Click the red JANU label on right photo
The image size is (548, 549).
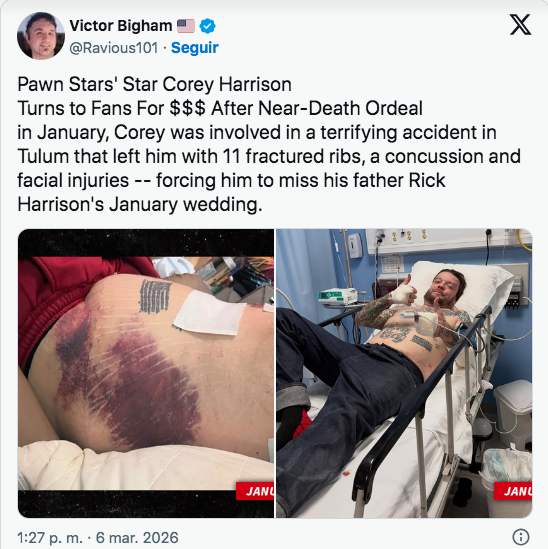[513, 491]
